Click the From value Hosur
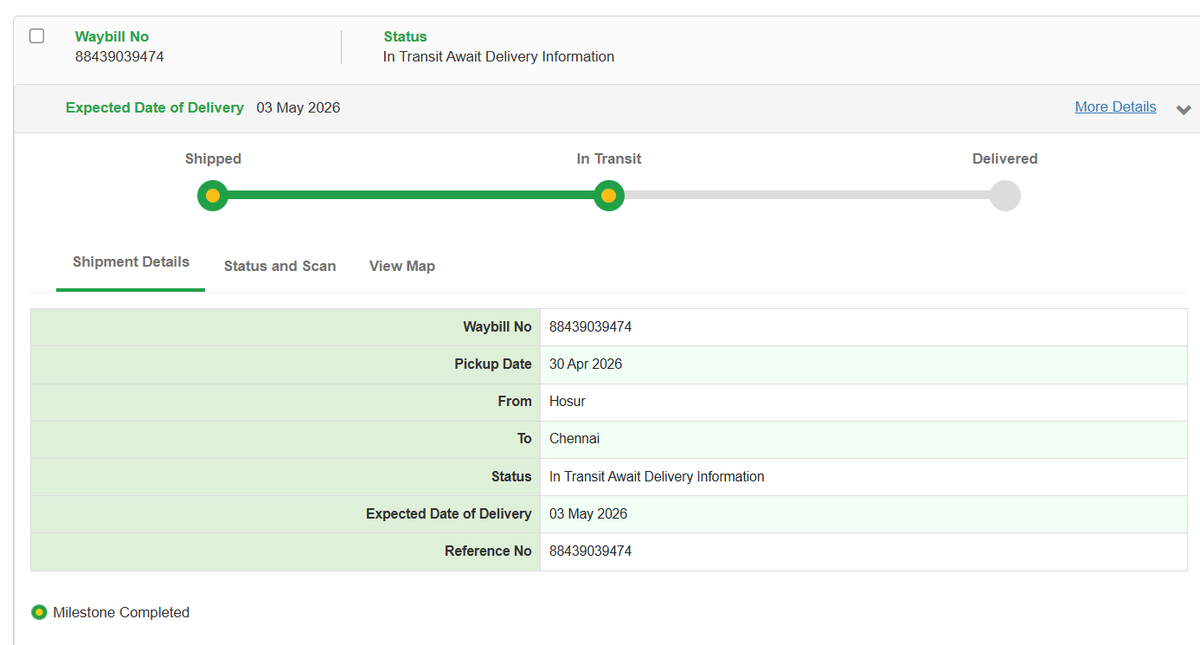Screen dimensions: 1200x645 tap(568, 401)
